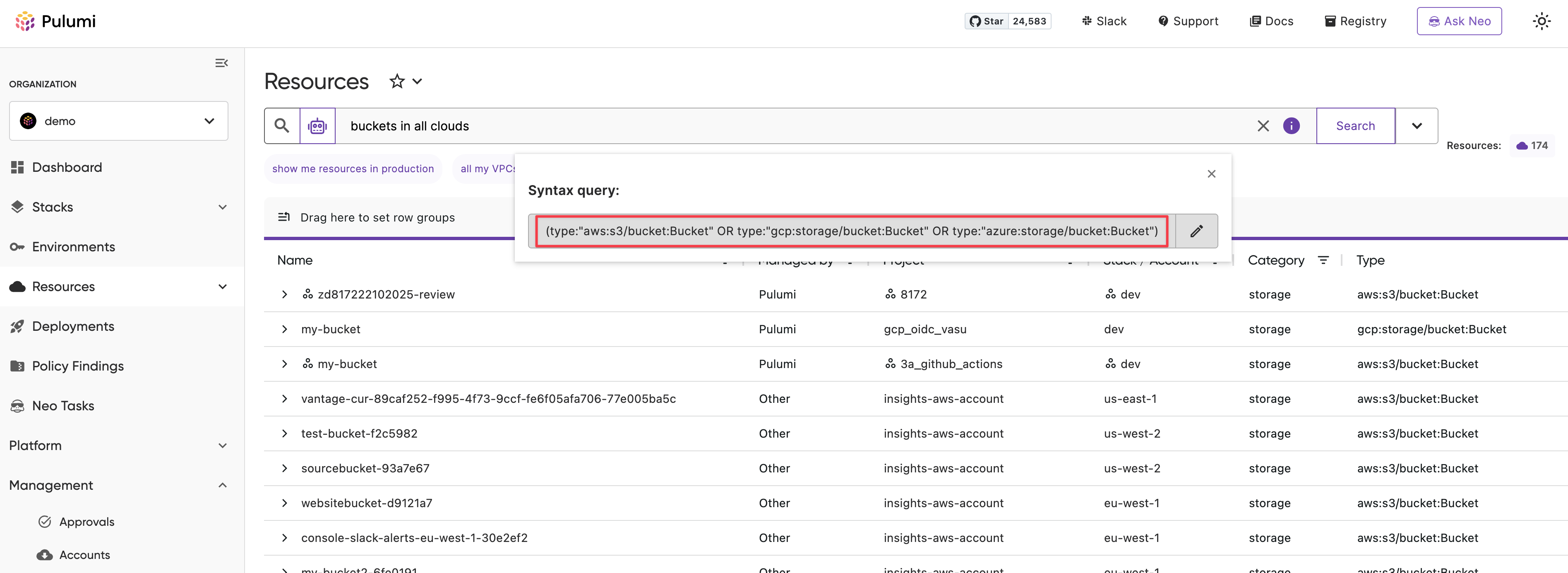
Task: Expand the zd817222102025-review resource row
Action: 284,294
